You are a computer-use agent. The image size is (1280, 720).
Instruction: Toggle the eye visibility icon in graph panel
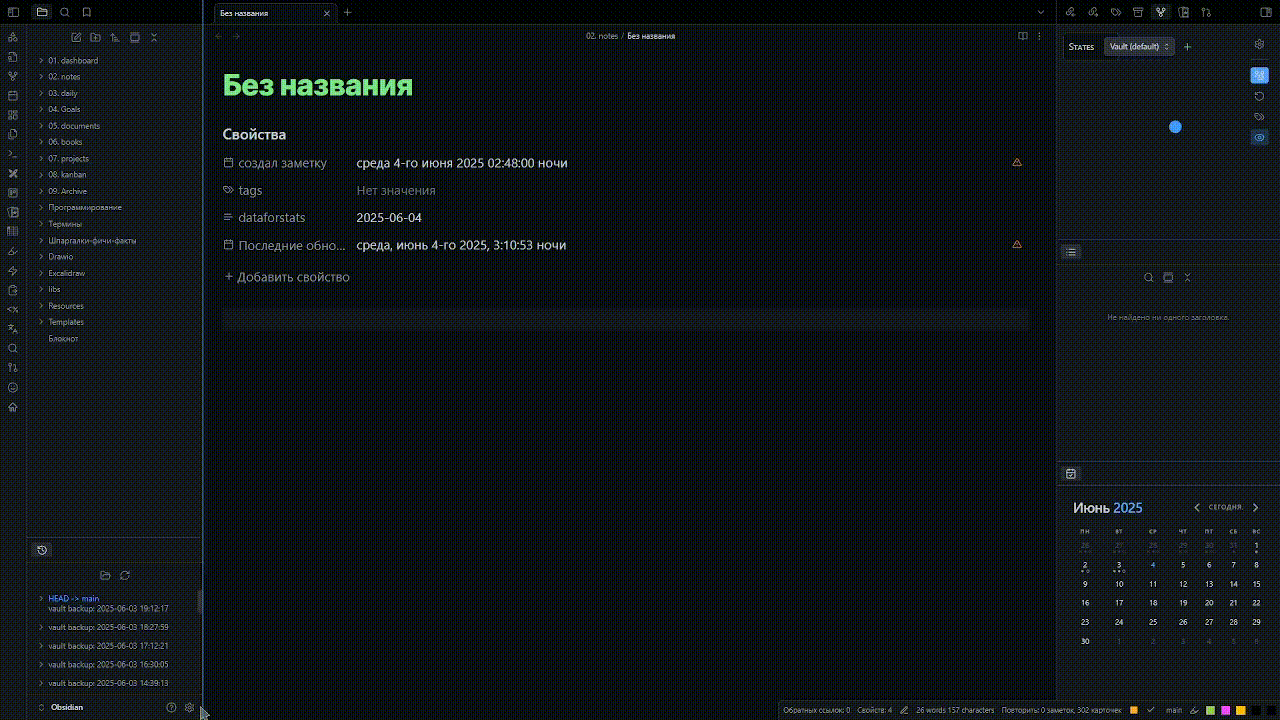tap(1259, 137)
